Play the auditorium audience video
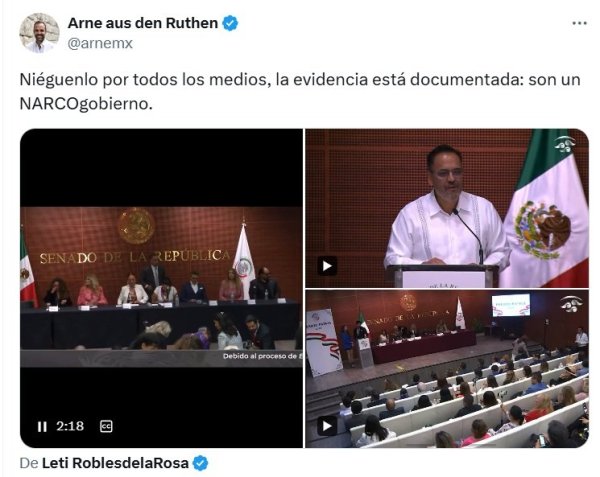This screenshot has height=477, width=600. tap(327, 425)
